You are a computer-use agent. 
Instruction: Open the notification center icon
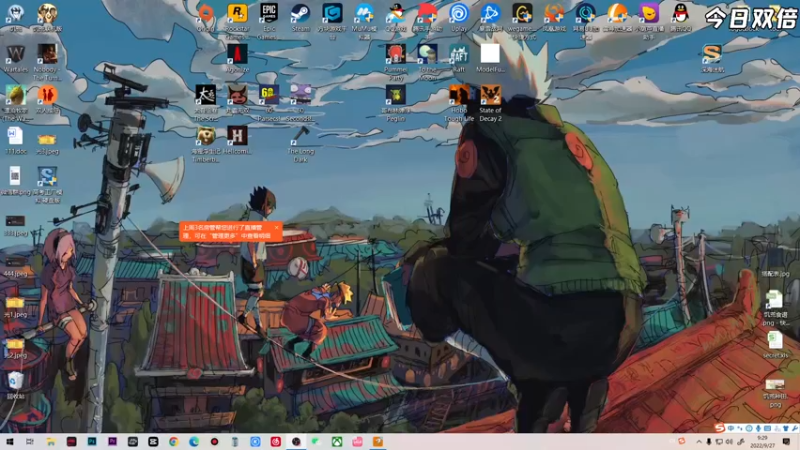(x=786, y=442)
